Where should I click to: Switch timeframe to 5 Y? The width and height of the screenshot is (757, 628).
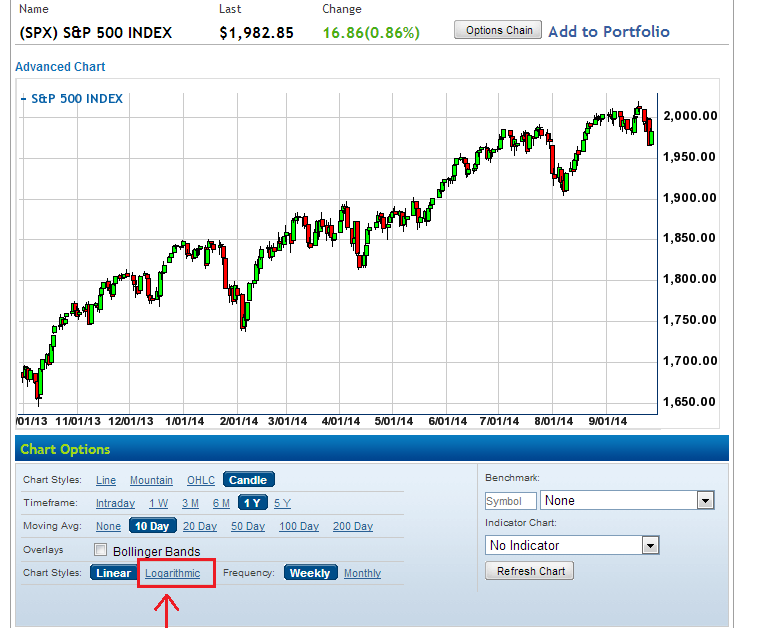[x=282, y=503]
